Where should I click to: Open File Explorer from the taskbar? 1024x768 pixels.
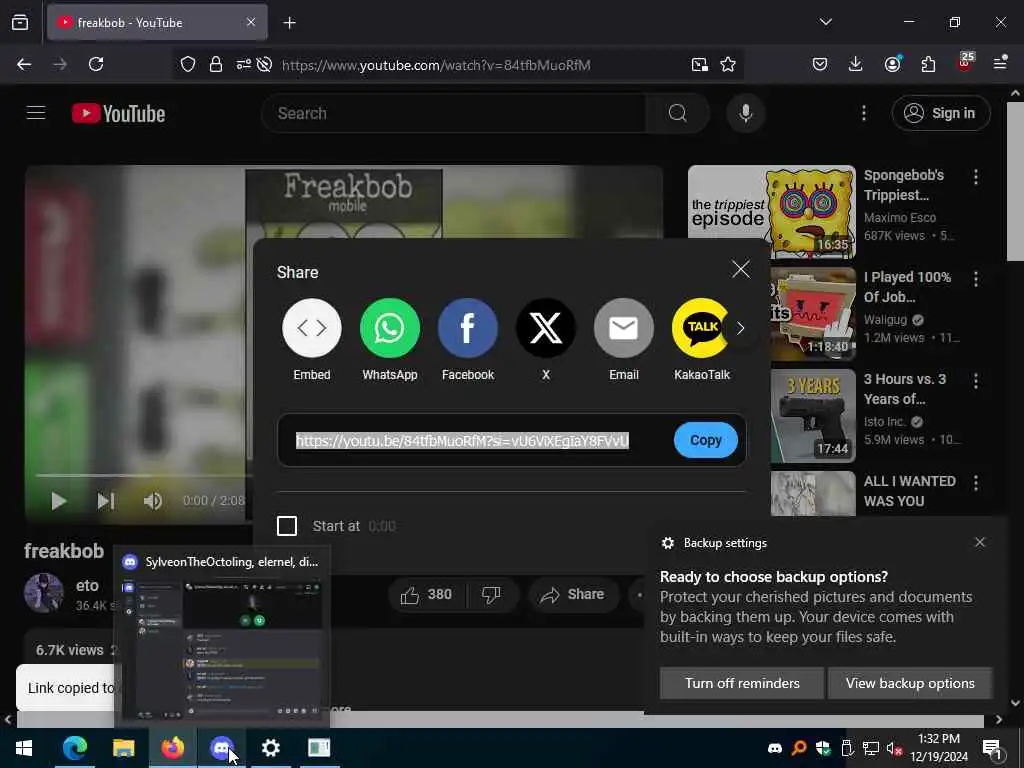[x=123, y=748]
